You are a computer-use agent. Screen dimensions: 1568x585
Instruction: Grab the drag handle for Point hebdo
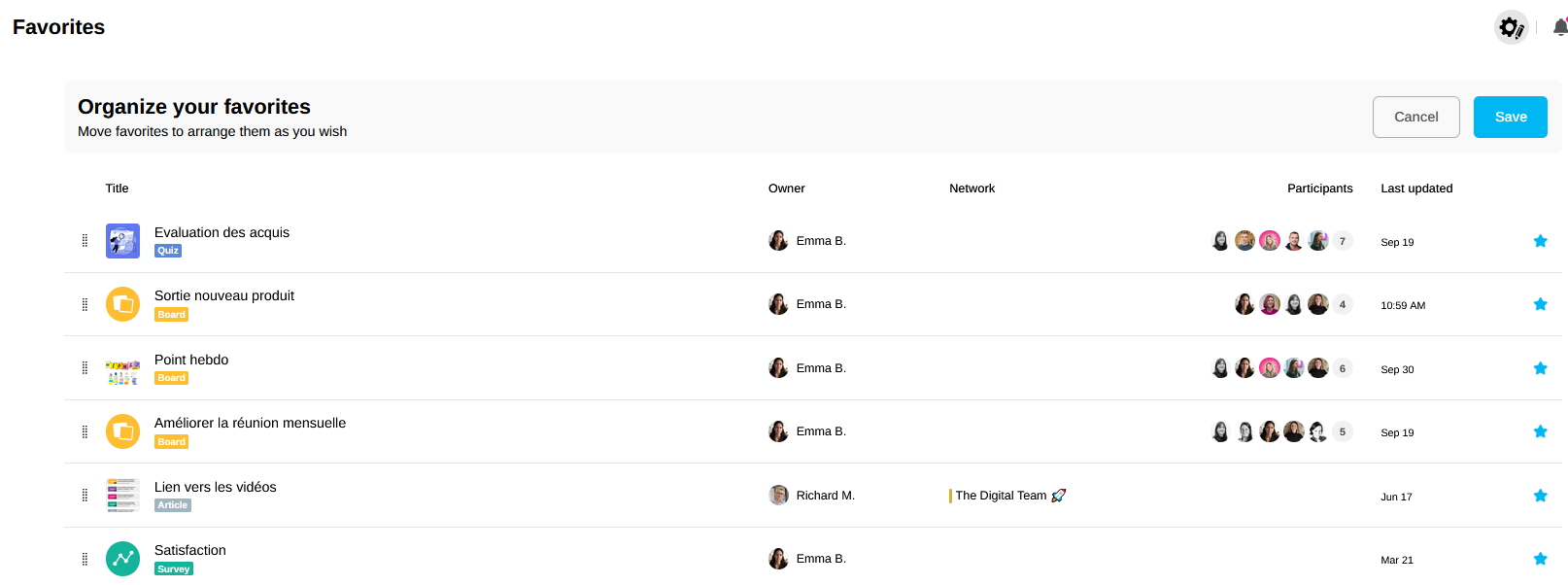tap(85, 368)
